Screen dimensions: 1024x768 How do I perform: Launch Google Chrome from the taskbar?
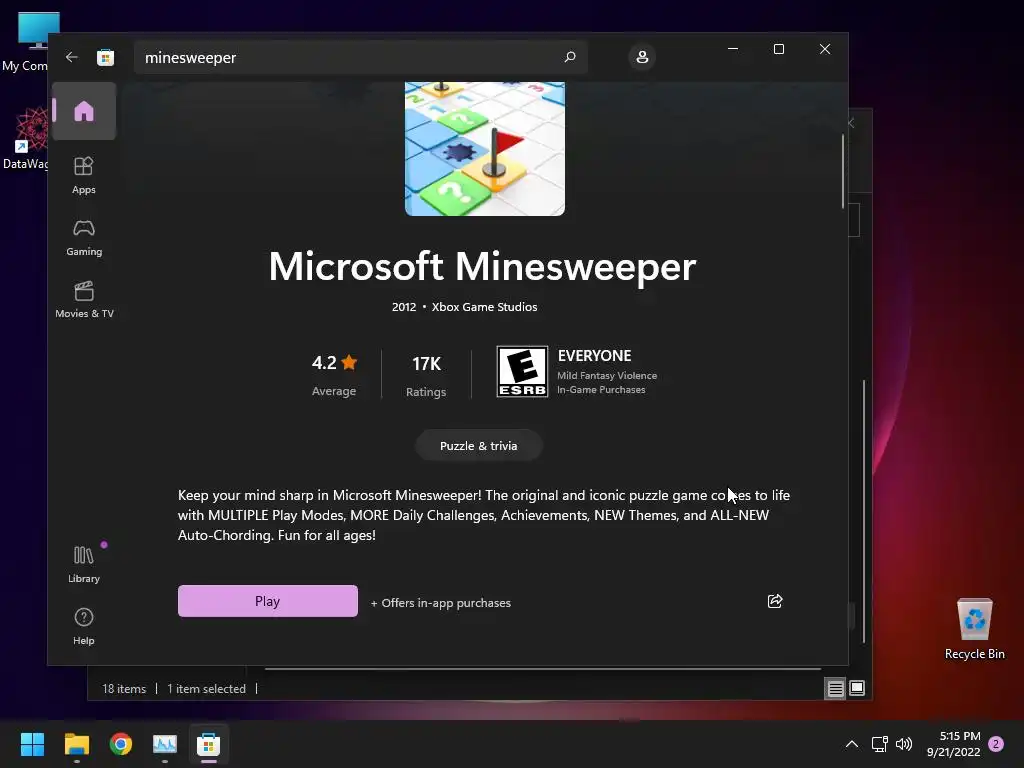(121, 744)
